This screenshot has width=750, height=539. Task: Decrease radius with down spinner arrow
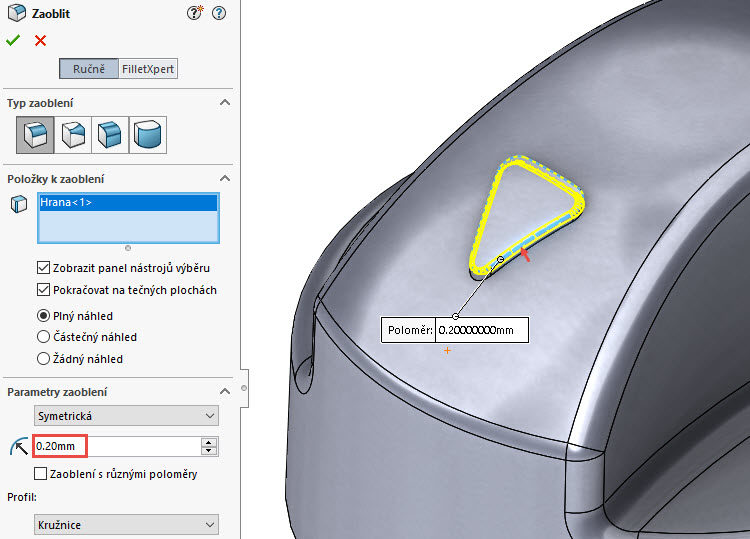pyautogui.click(x=209, y=451)
